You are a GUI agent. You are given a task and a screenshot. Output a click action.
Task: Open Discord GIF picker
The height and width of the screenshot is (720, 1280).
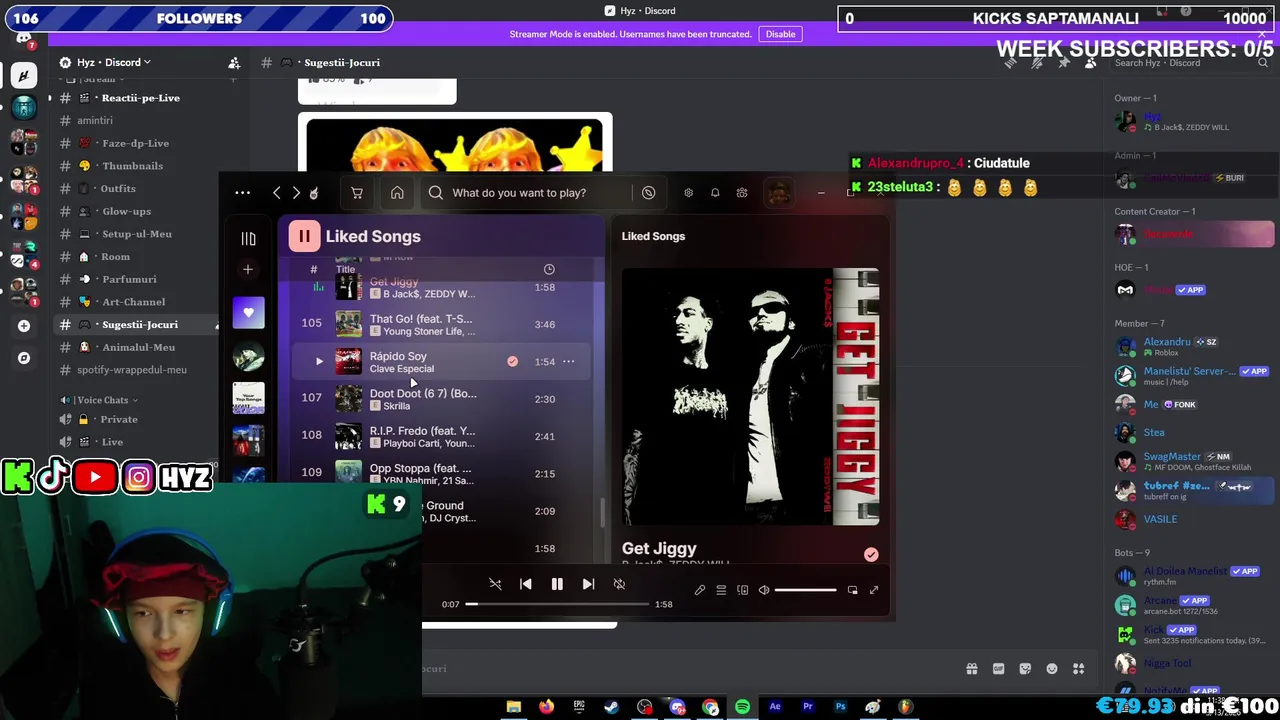998,669
